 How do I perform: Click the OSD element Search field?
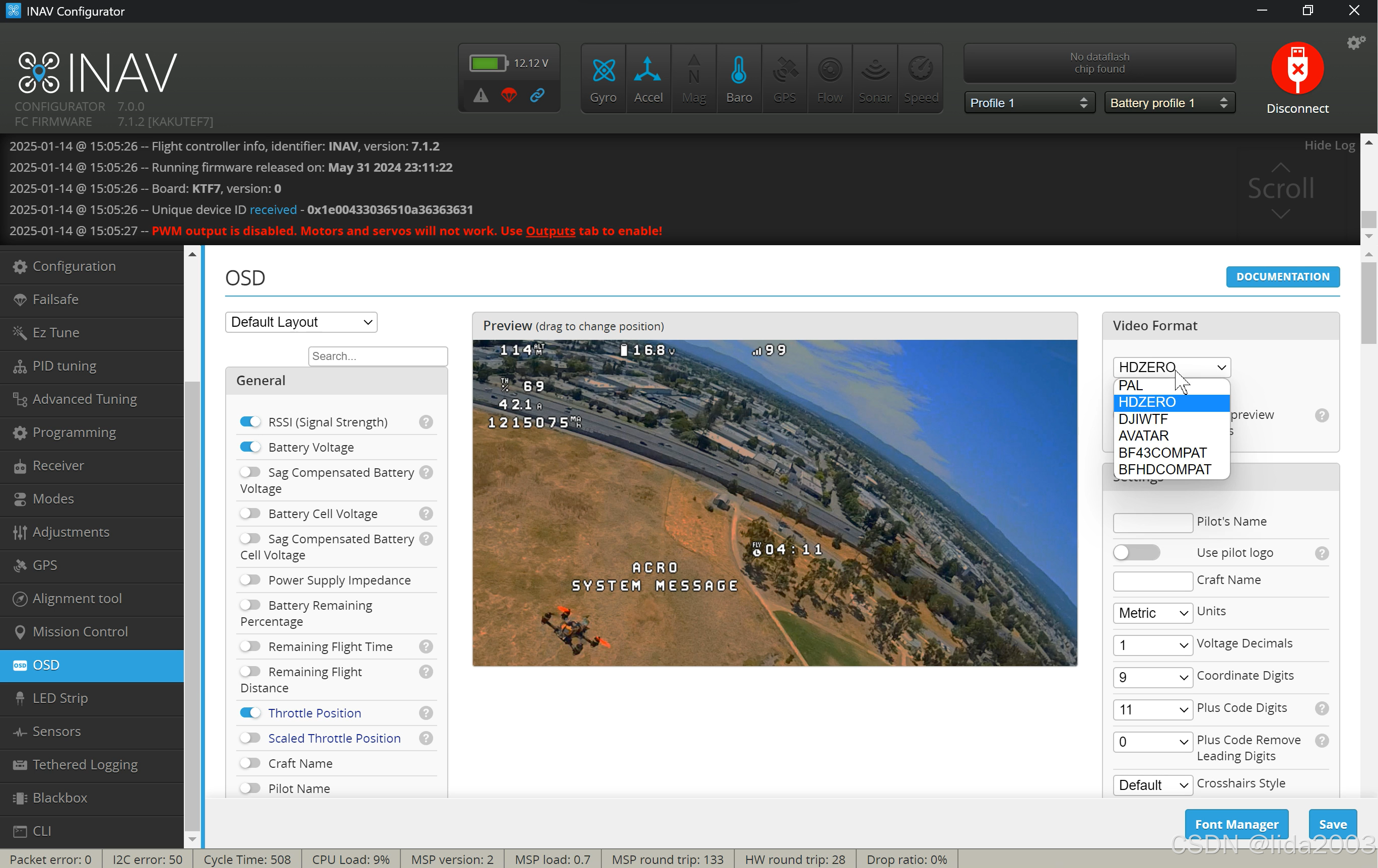click(x=378, y=356)
